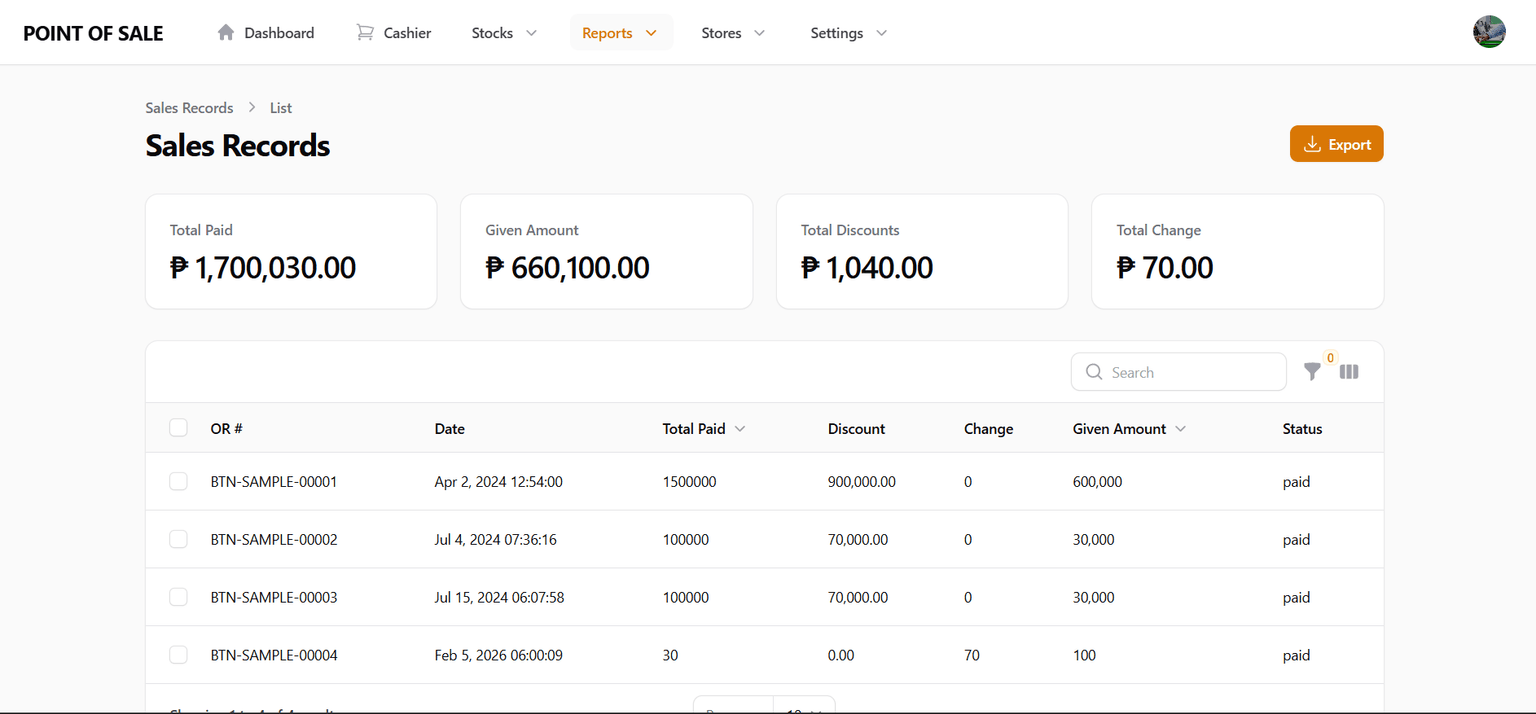Screen dimensions: 1536x714
Task: Open the Dashboard menu item
Action: [x=266, y=33]
